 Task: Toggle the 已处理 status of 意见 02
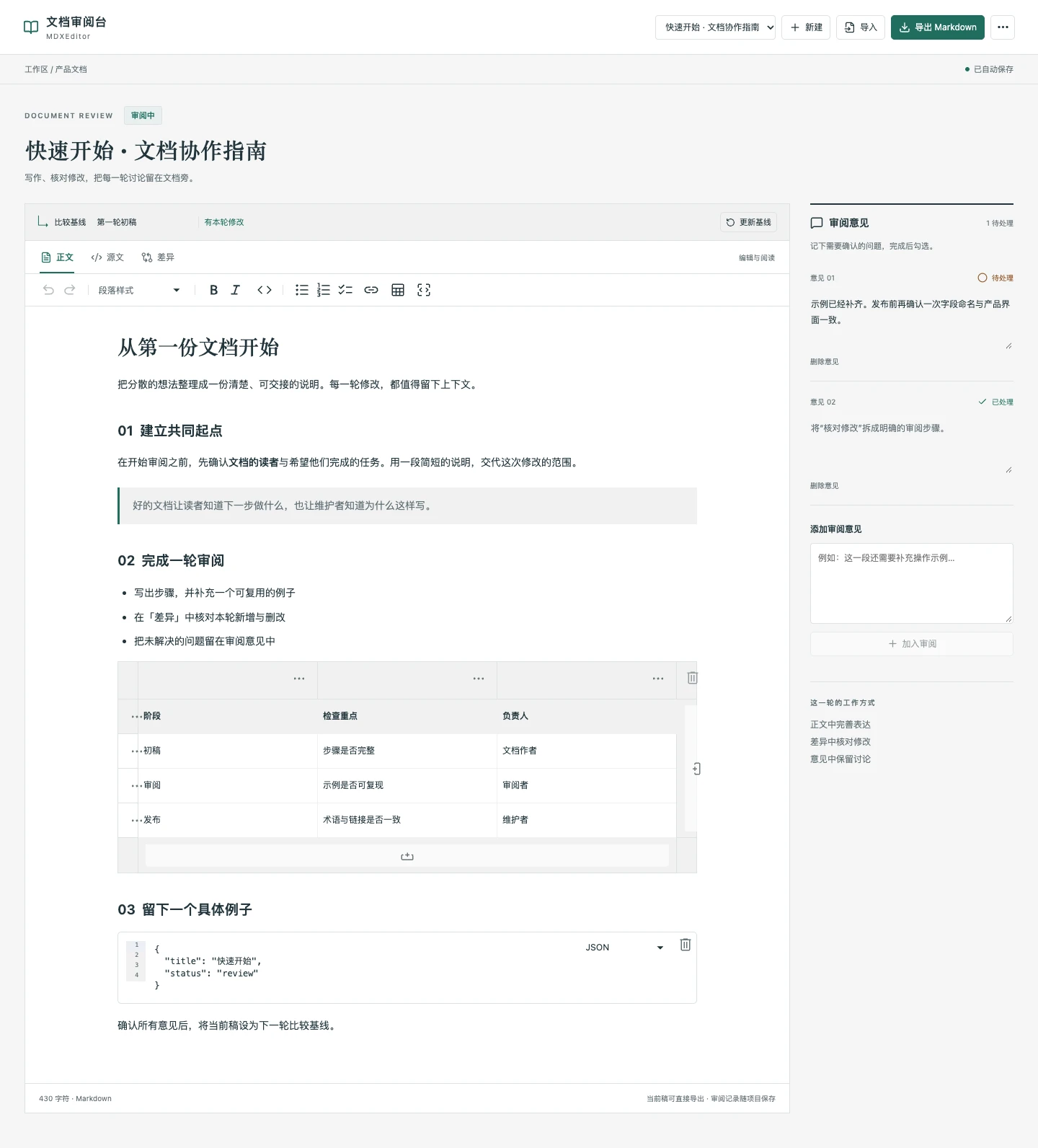[x=995, y=402]
